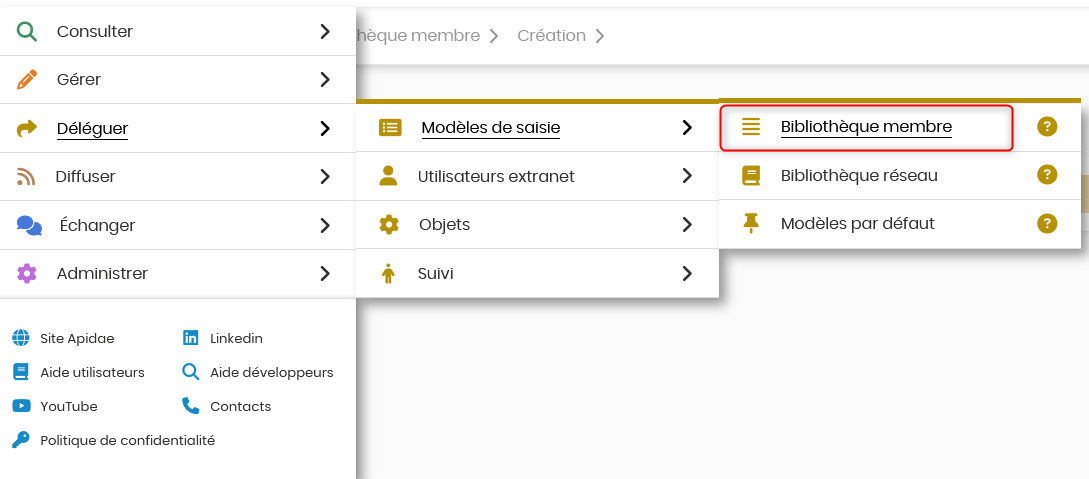Select Bibliothèque membre menu entry

(x=866, y=127)
